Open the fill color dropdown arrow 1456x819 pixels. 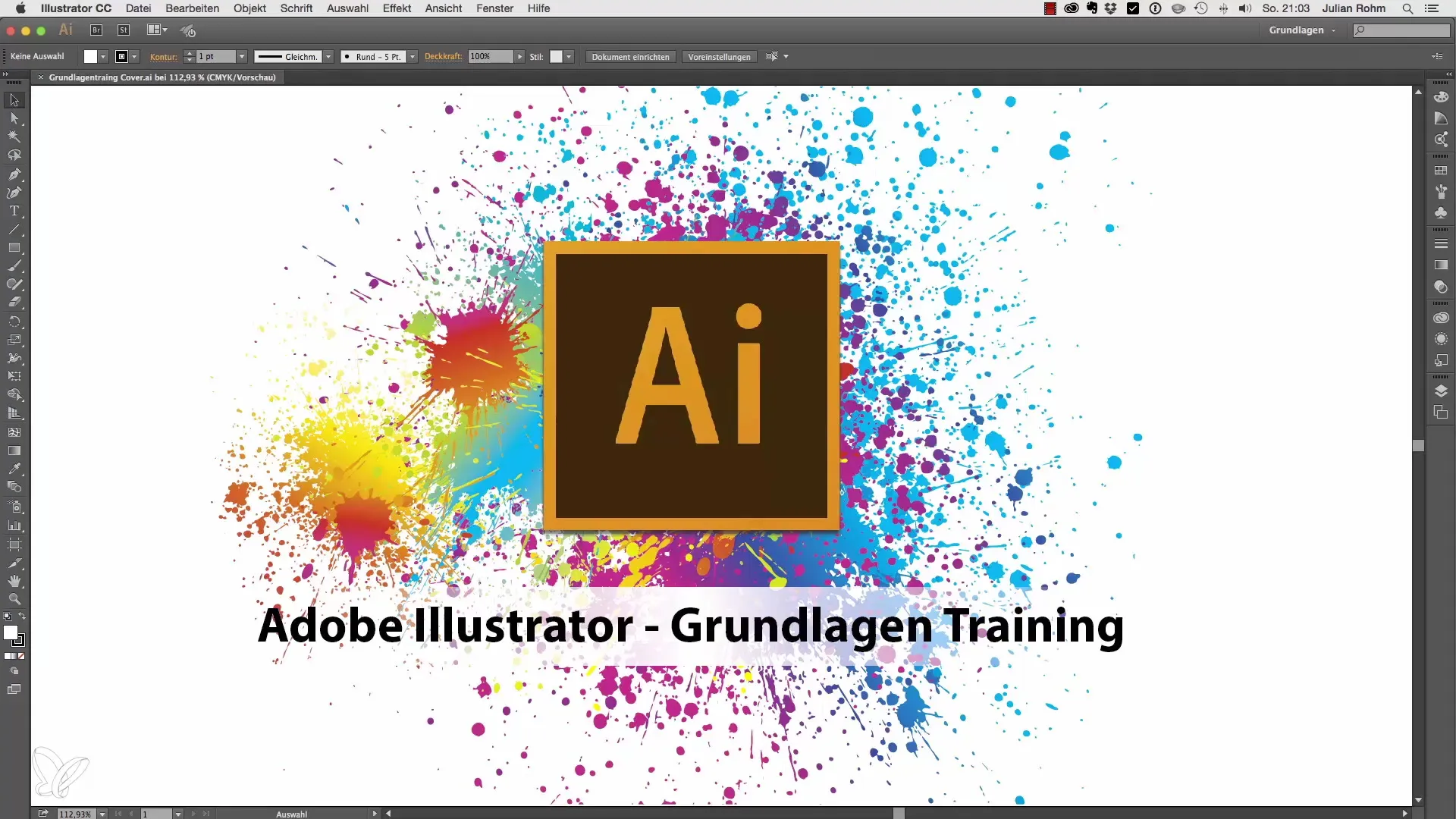(x=103, y=57)
